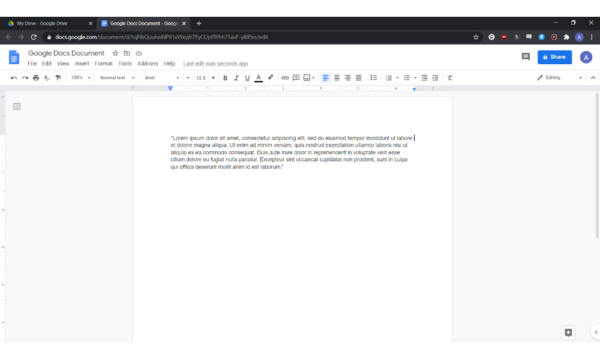Decrease the paragraph indent
This screenshot has height=360, width=600.
pyautogui.click(x=424, y=78)
